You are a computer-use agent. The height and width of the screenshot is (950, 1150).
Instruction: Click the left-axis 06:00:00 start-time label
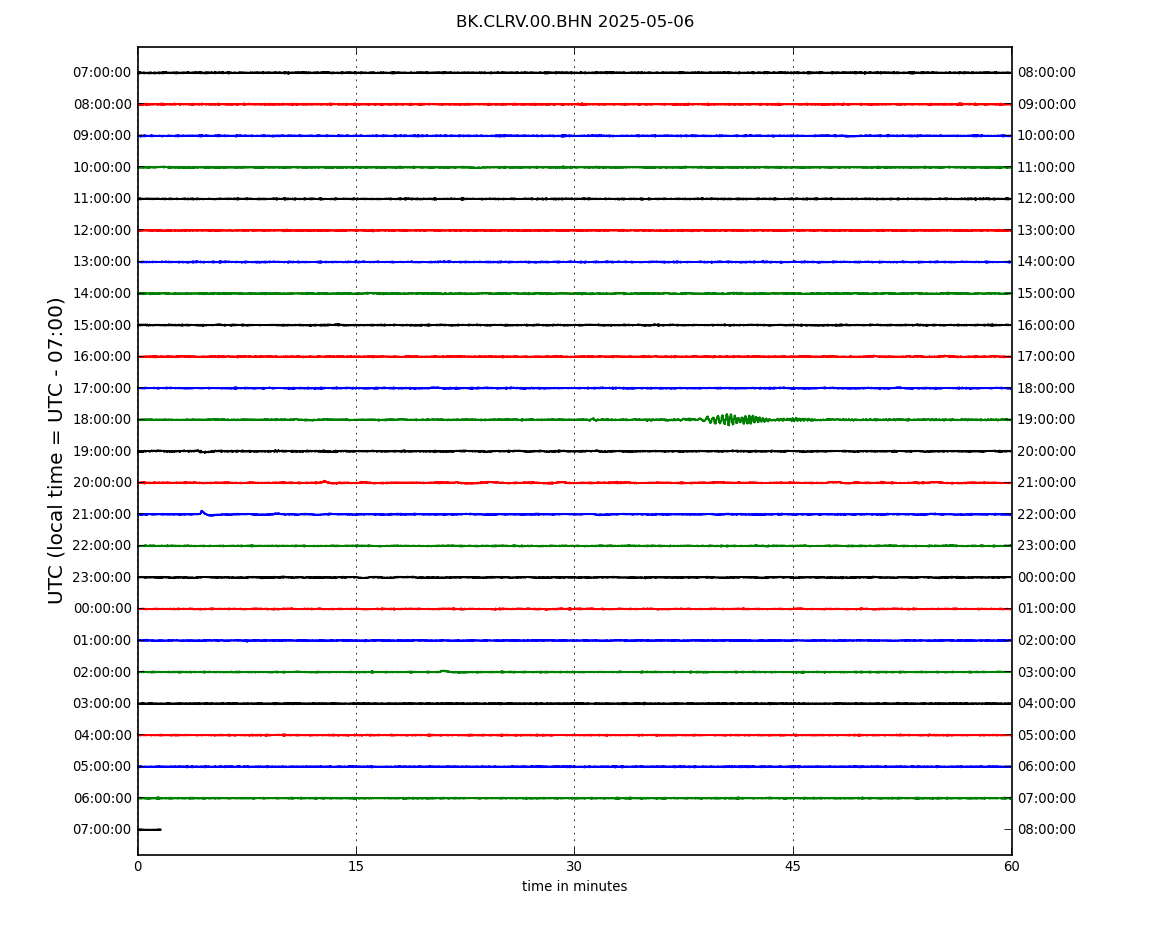(x=103, y=798)
